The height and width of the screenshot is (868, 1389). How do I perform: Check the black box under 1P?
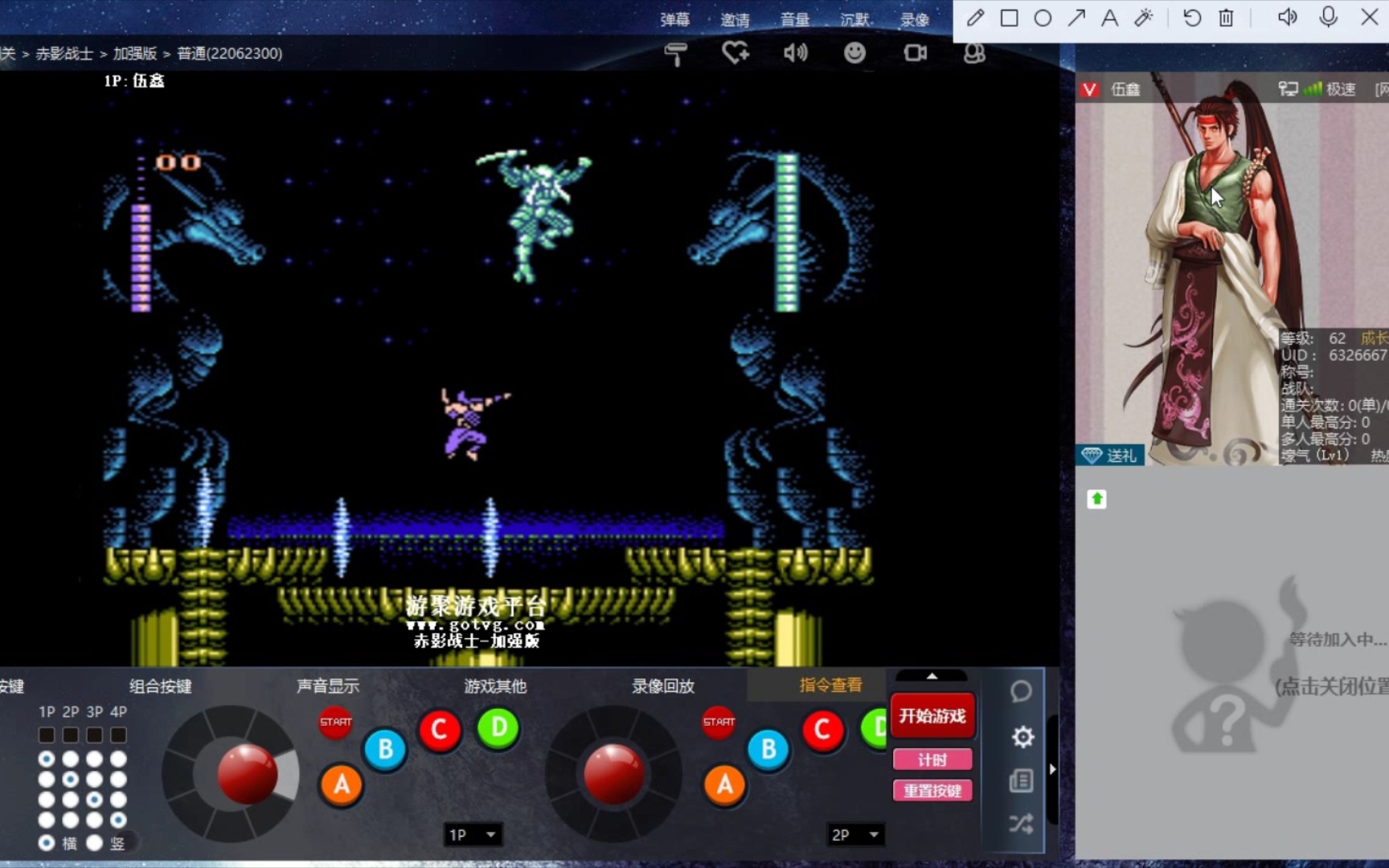click(x=47, y=735)
